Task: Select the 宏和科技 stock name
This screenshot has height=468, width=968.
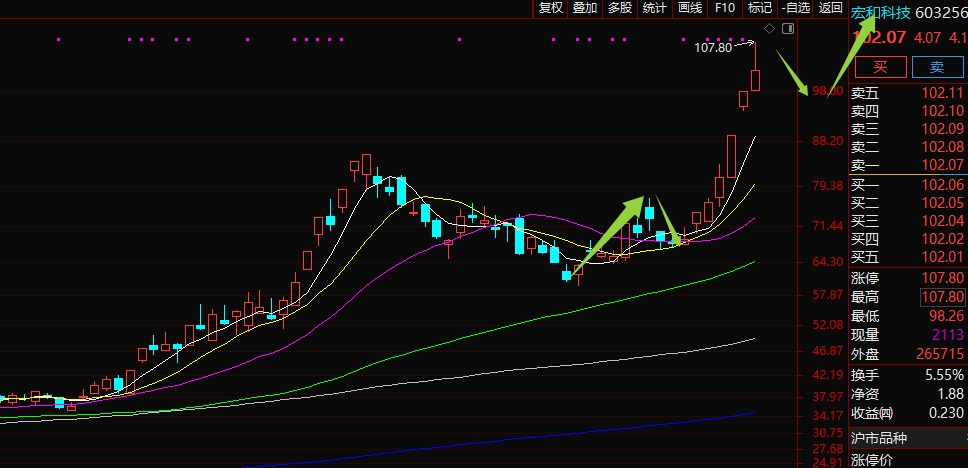Action: point(880,12)
